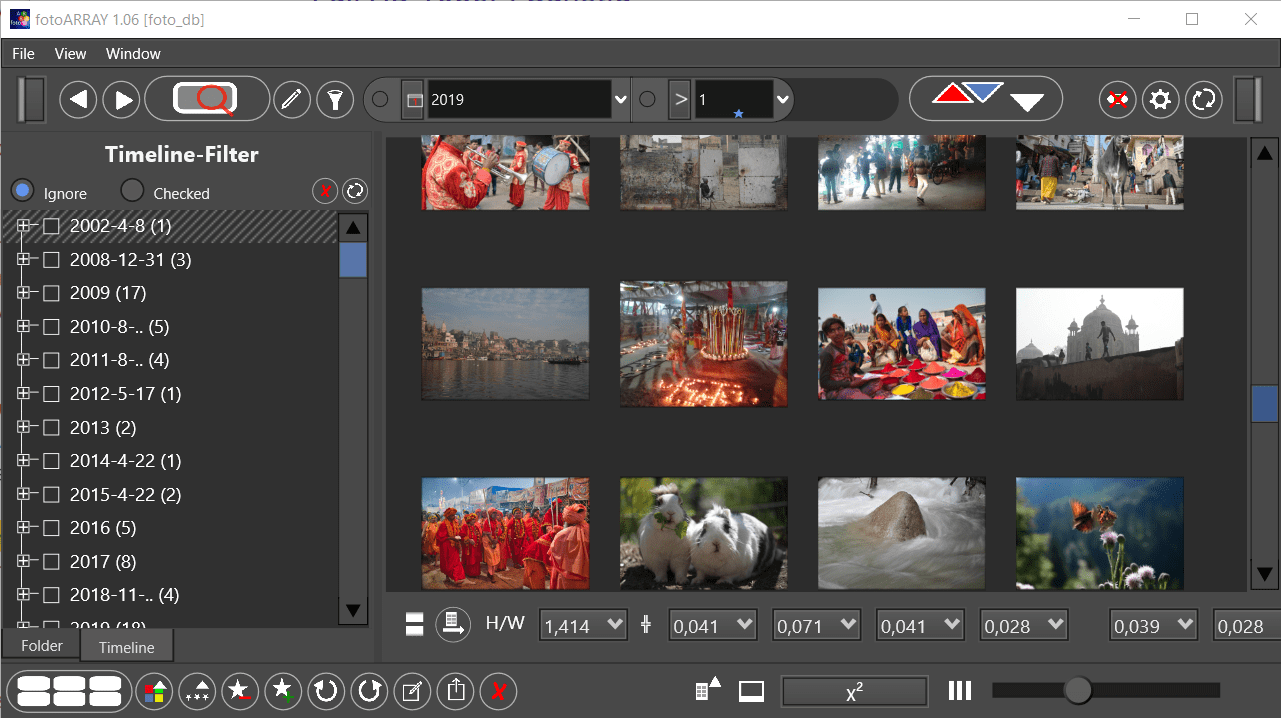Viewport: 1281px width, 718px height.
Task: Check the 2016 (5) checkbox
Action: (x=51, y=528)
